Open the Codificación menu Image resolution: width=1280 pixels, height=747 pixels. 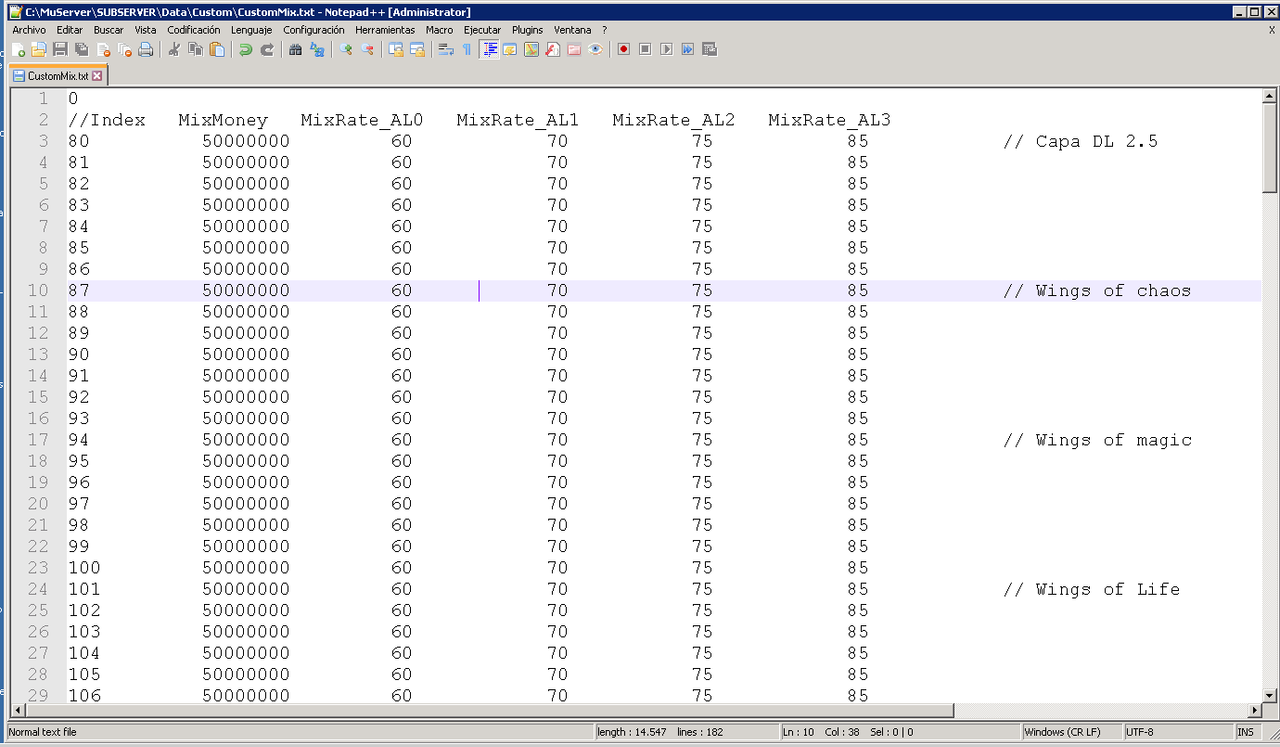pyautogui.click(x=194, y=30)
